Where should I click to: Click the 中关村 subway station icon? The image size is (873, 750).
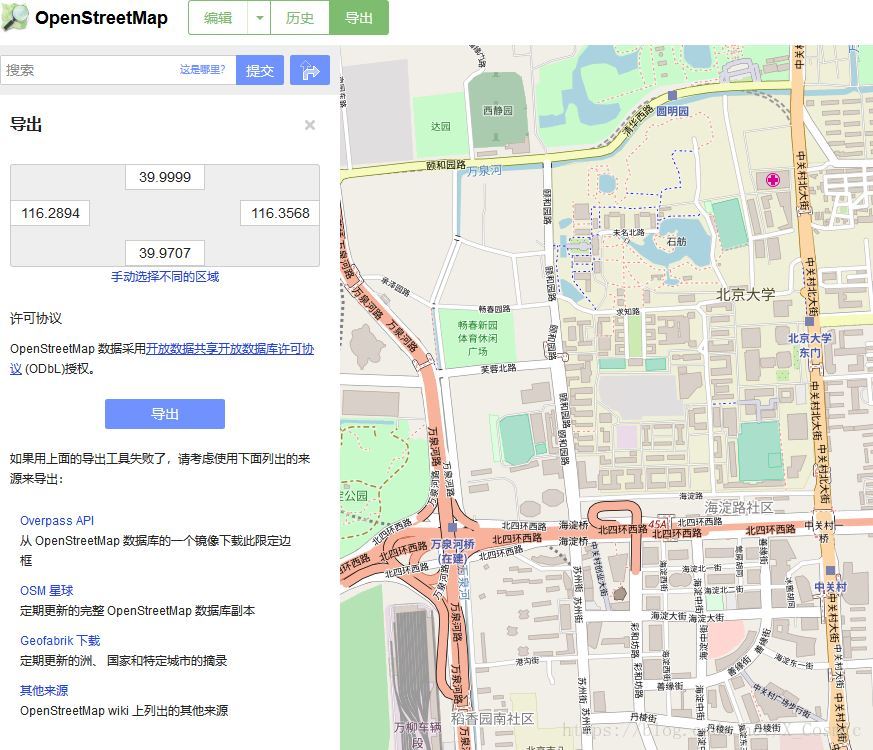coord(830,570)
